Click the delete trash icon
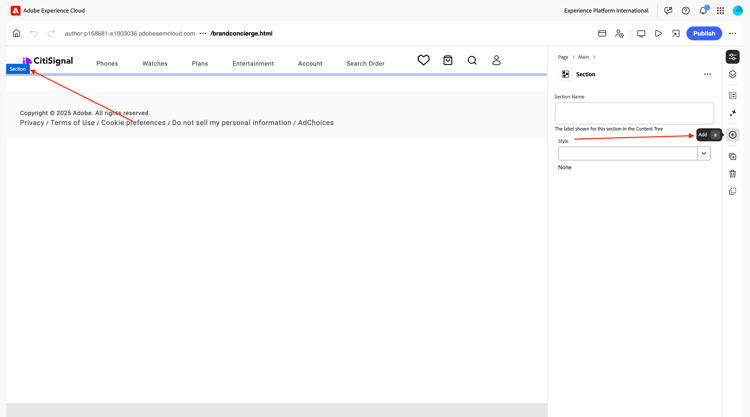This screenshot has width=750, height=417. (x=732, y=174)
